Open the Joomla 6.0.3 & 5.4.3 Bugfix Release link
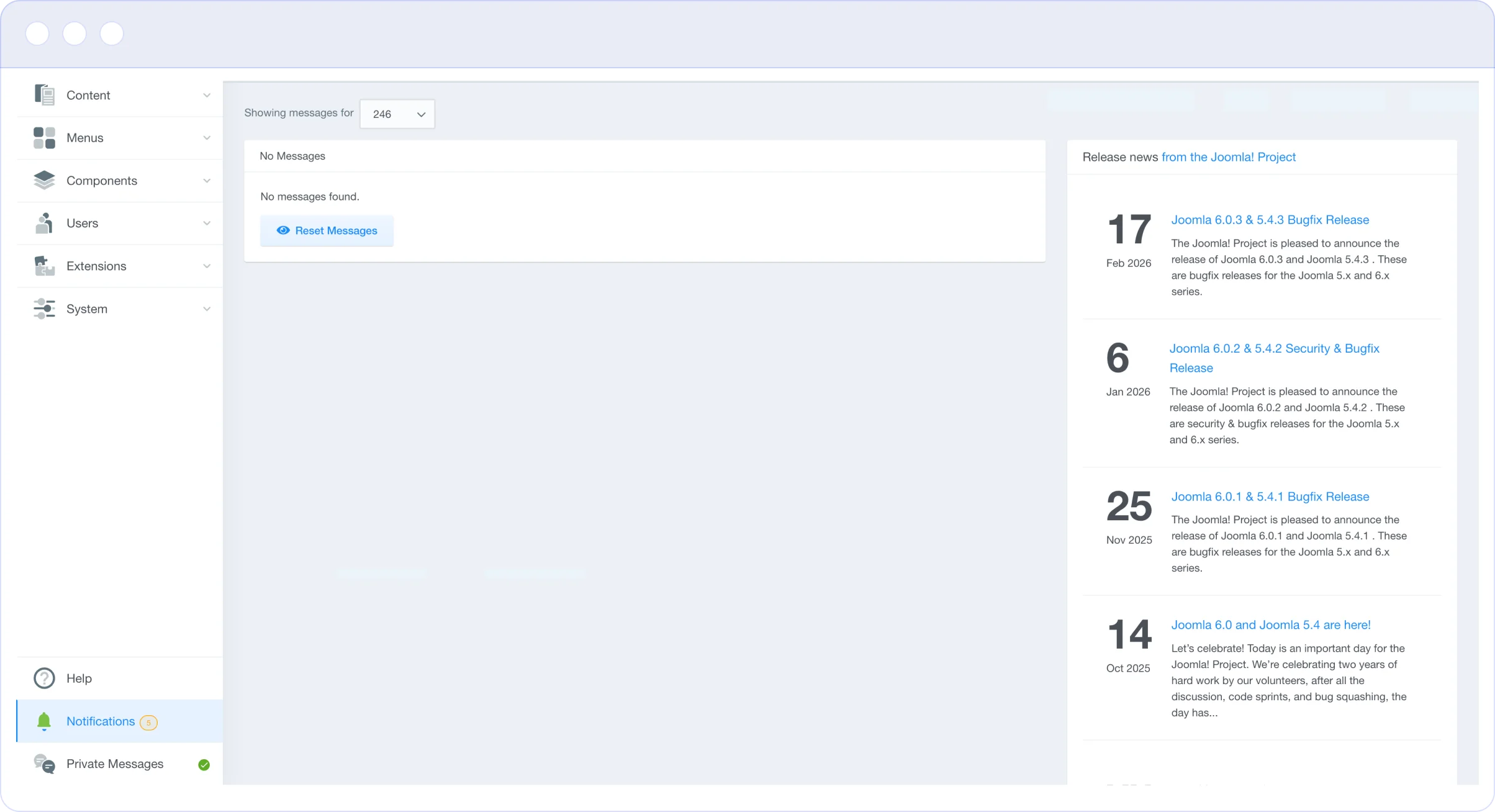Viewport: 1495px width, 812px height. pyautogui.click(x=1270, y=220)
